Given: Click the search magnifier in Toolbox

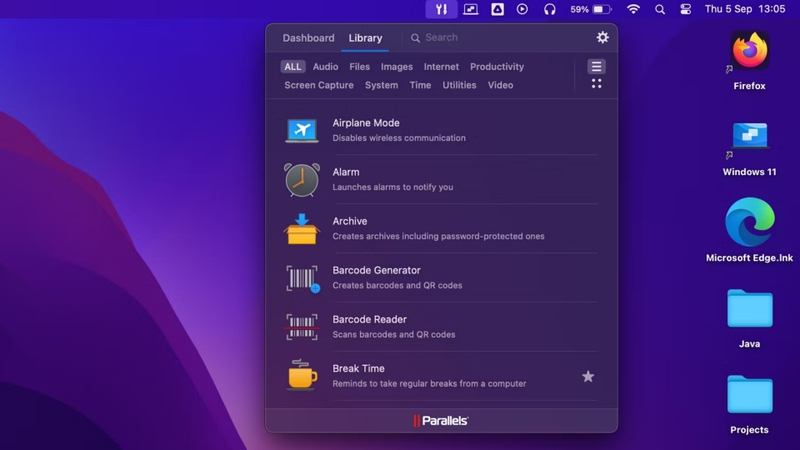Looking at the screenshot, I should tap(415, 38).
